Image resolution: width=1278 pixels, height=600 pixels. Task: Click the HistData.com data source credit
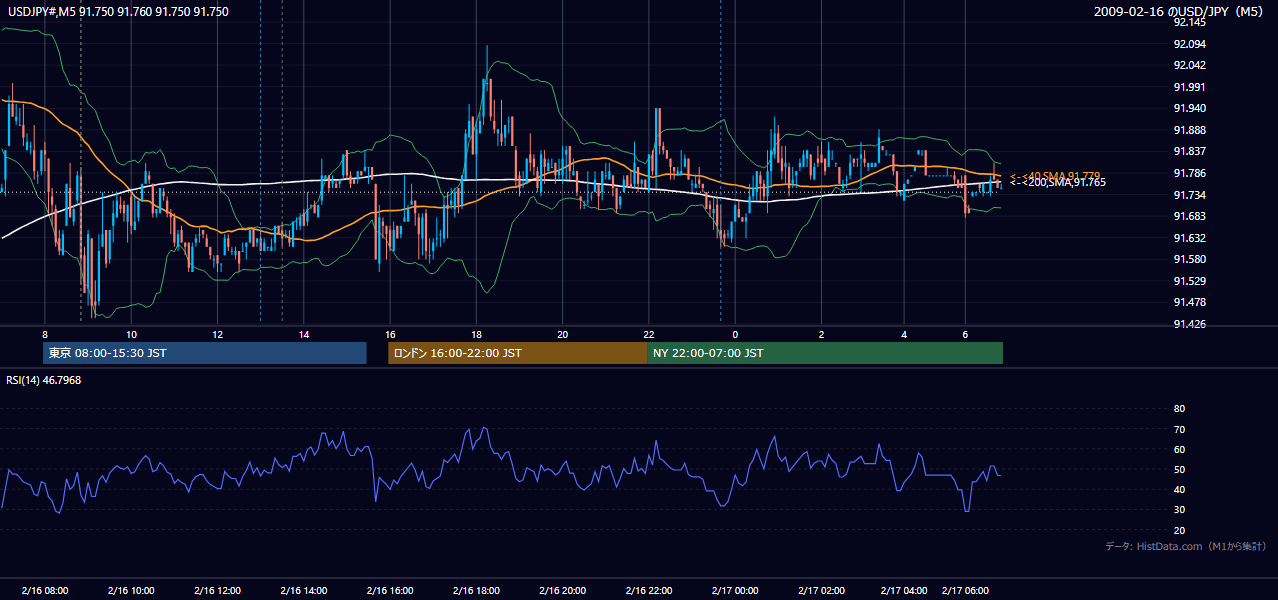pyautogui.click(x=1185, y=546)
